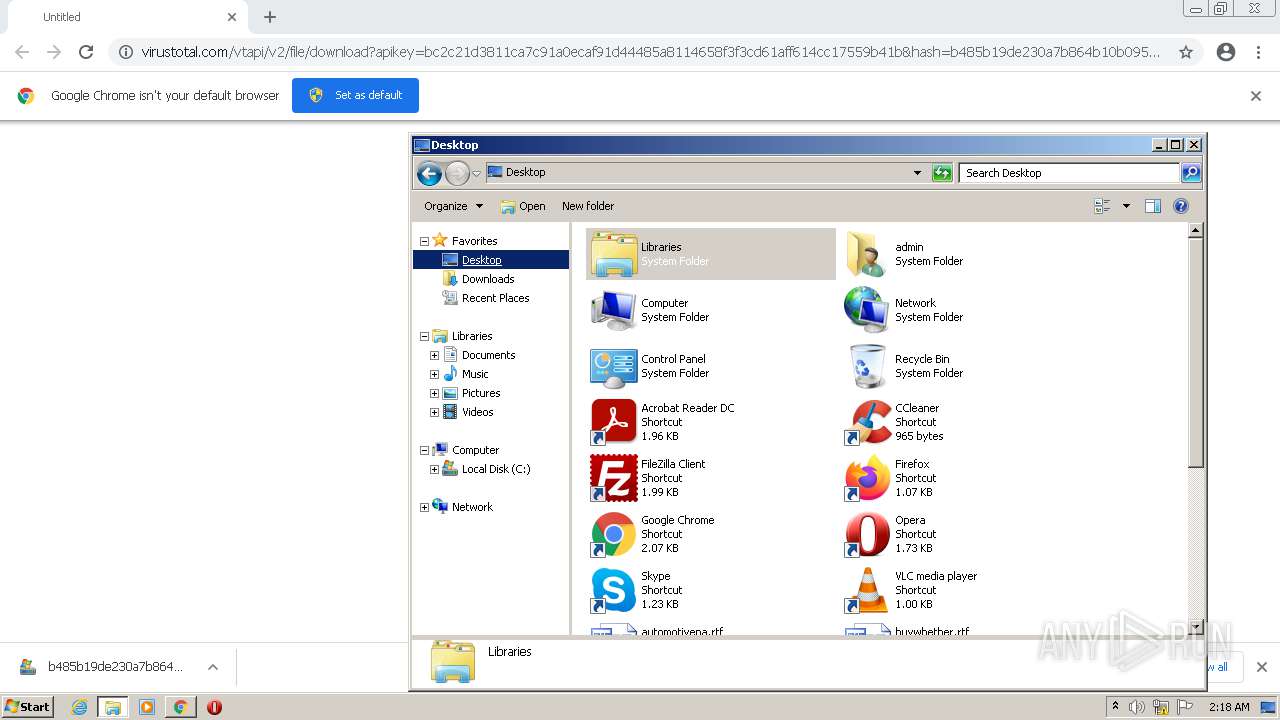Viewport: 1280px width, 720px height.
Task: Expand the Music library node
Action: click(434, 374)
